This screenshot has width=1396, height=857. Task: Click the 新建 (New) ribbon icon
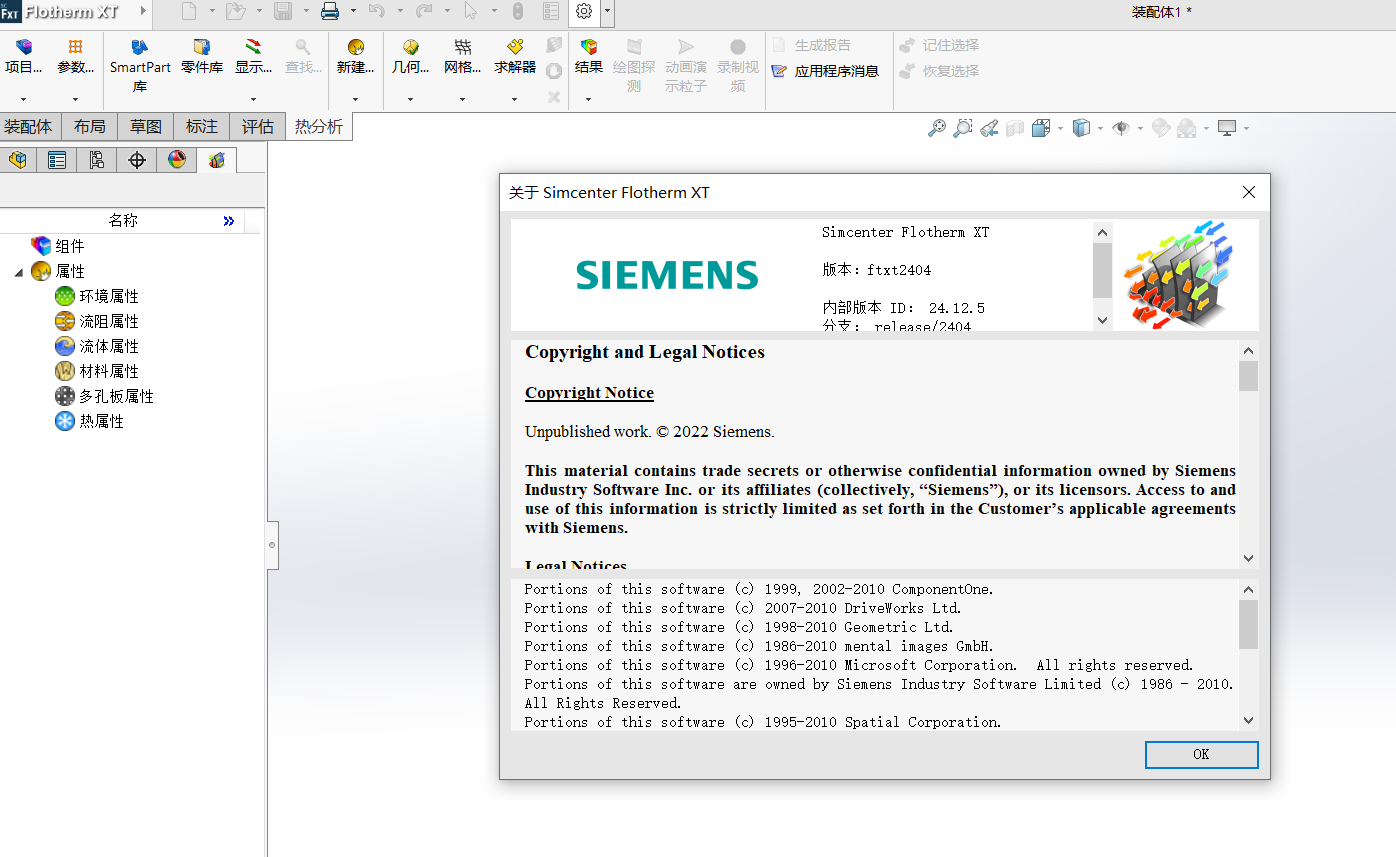pos(356,47)
